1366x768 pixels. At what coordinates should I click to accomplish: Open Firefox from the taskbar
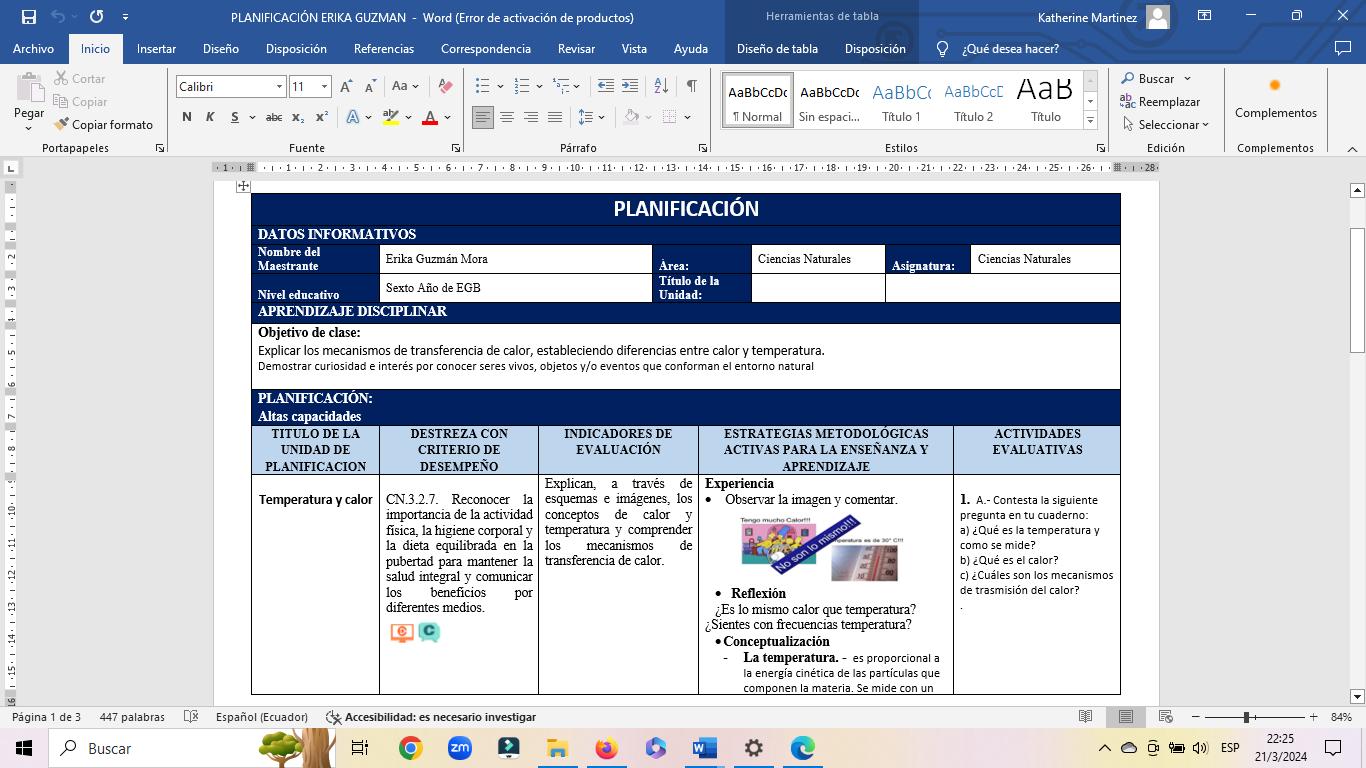606,748
